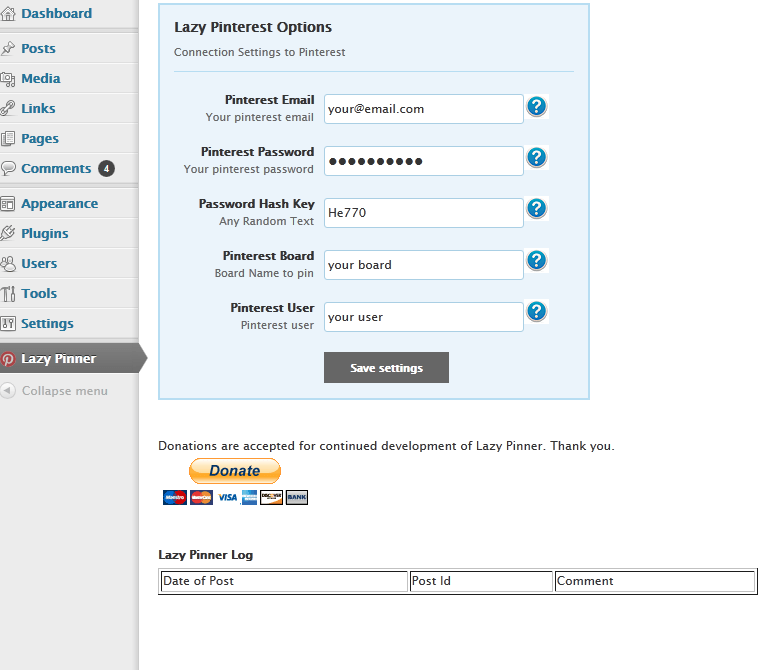Focus the Pinterest Board input field
This screenshot has height=670, width=765.
(x=423, y=265)
